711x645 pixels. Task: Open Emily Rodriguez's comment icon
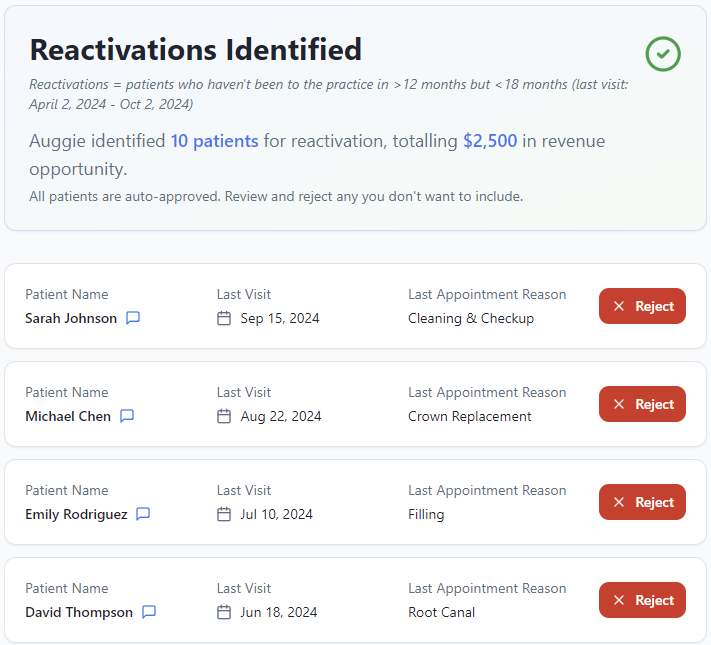tap(143, 514)
